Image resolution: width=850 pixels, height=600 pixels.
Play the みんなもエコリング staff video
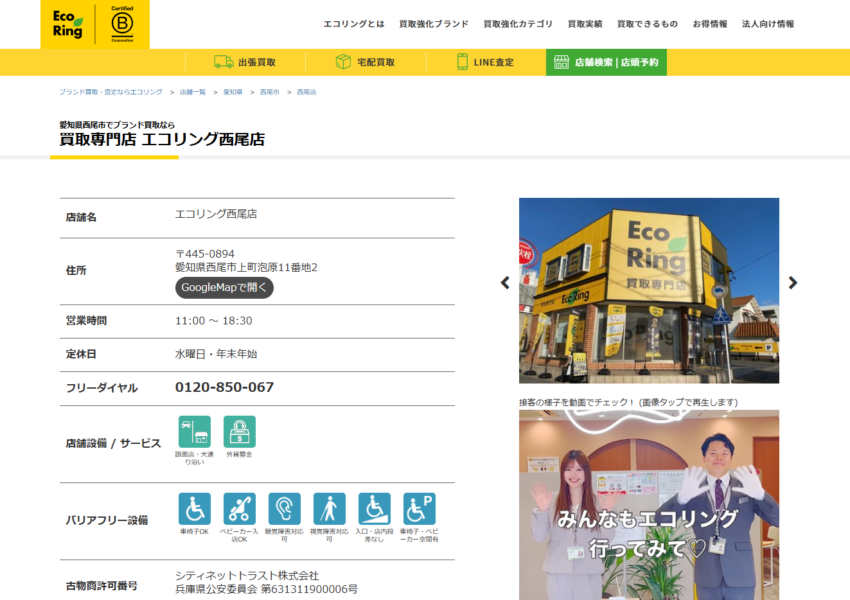coord(649,505)
